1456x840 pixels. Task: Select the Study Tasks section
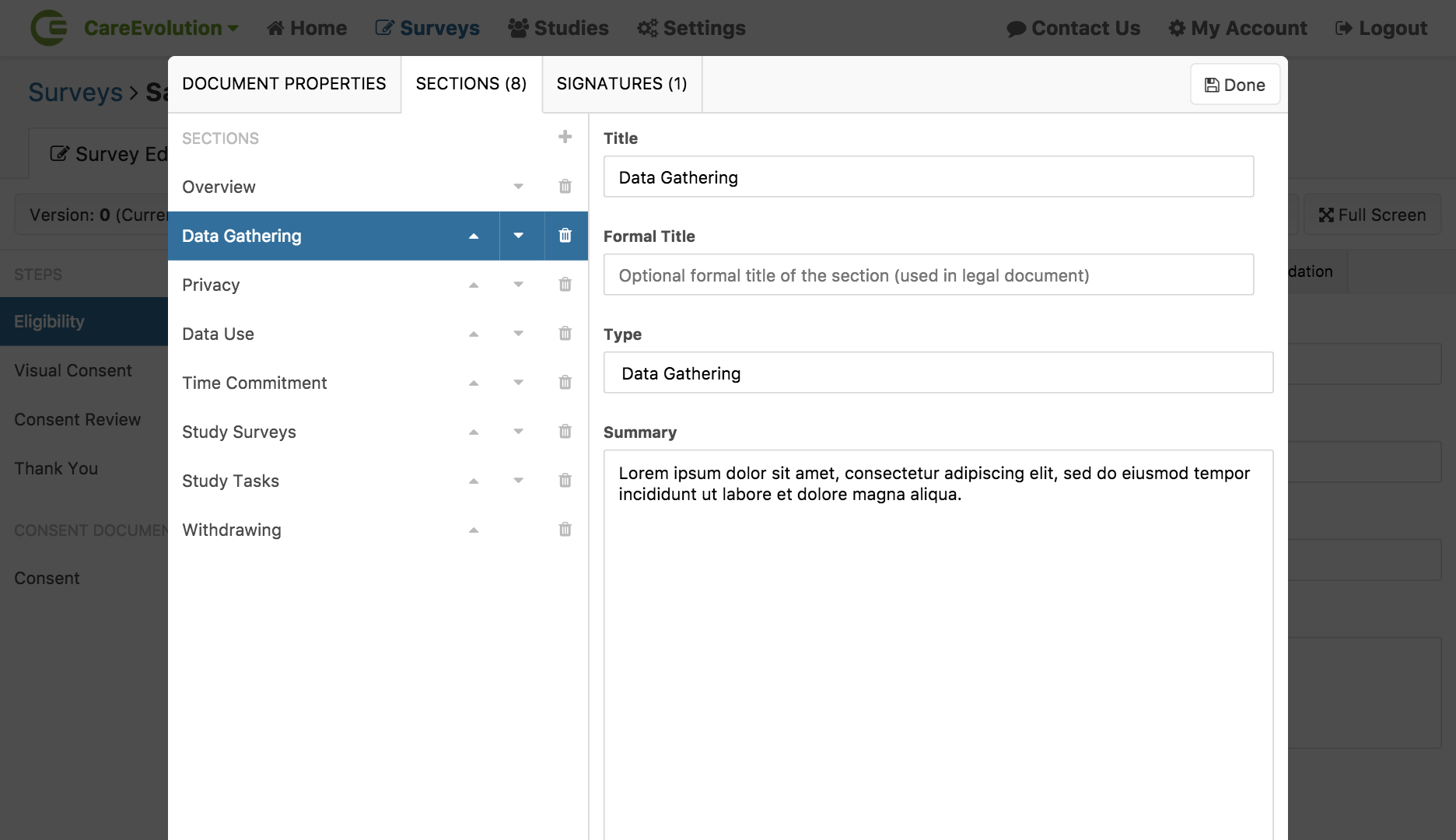click(231, 481)
